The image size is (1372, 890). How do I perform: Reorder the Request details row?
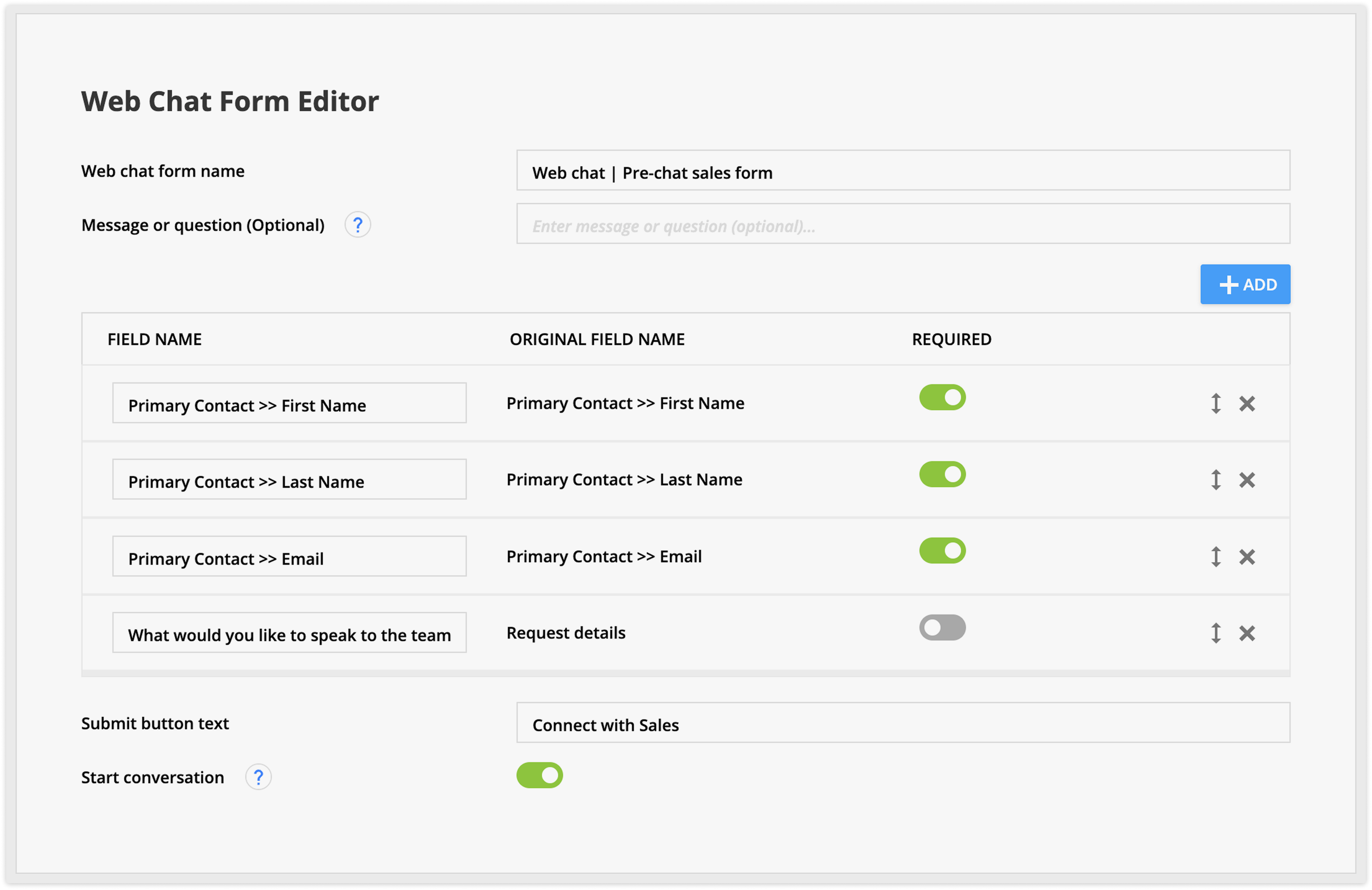[x=1216, y=633]
